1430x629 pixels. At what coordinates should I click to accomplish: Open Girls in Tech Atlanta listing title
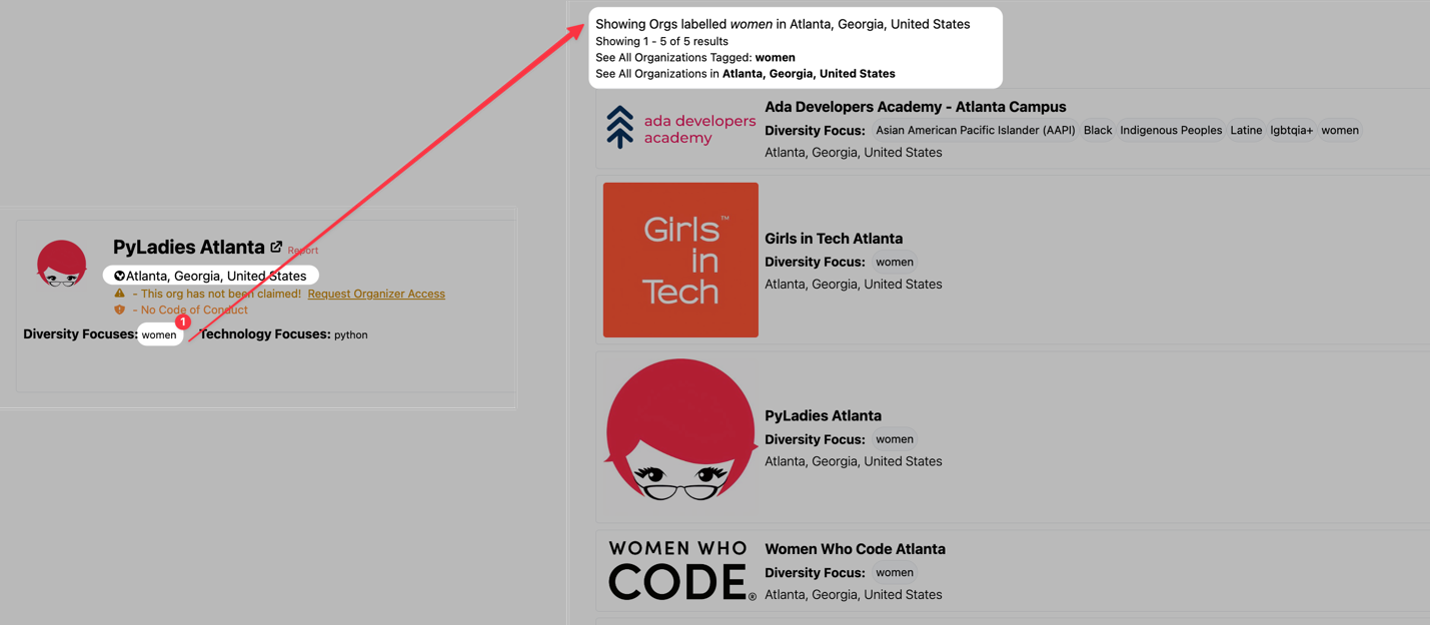pos(833,239)
